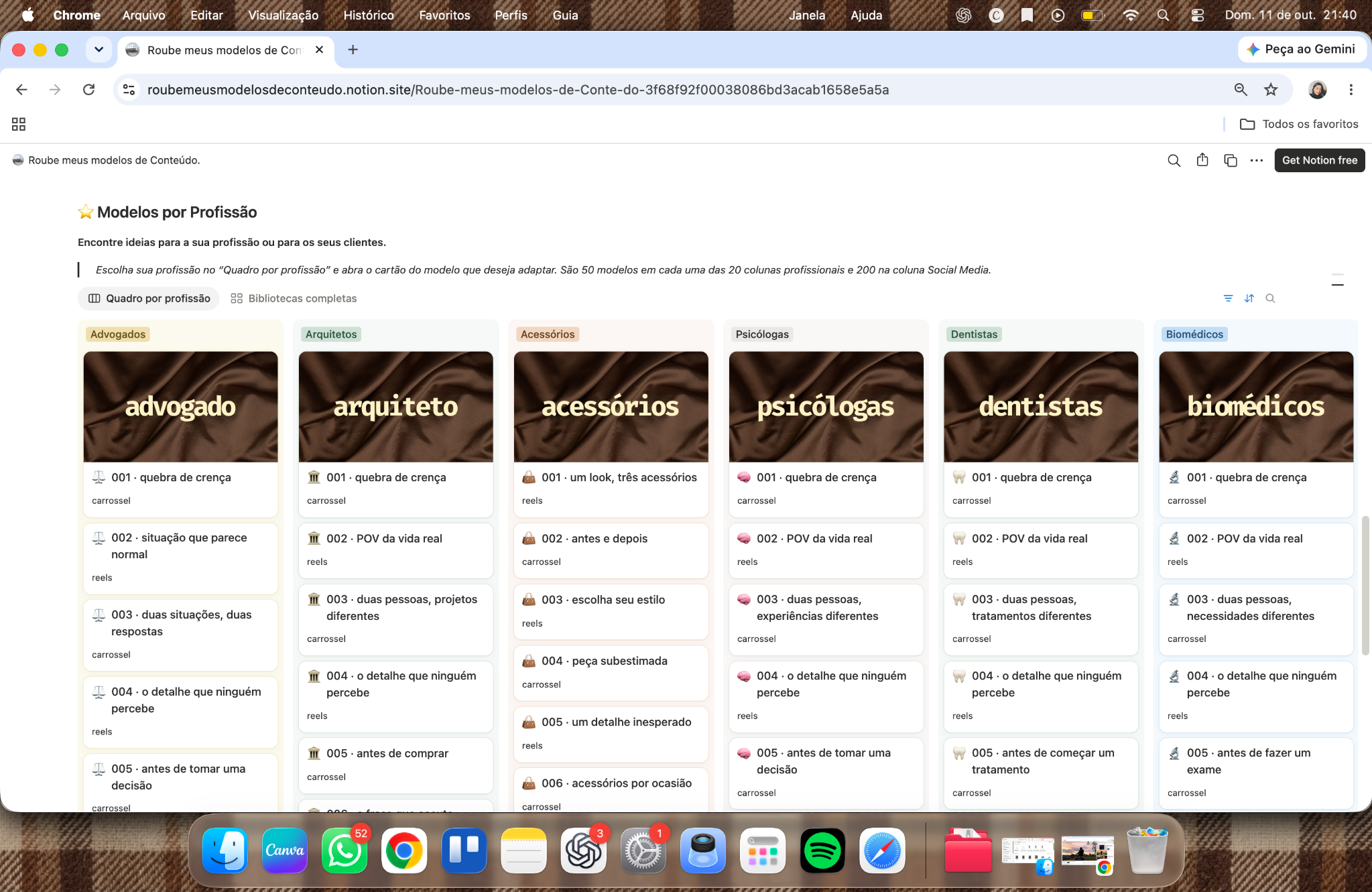Open card 003 · escolha seu estilo
Screen dimensions: 1372x892
(x=611, y=611)
